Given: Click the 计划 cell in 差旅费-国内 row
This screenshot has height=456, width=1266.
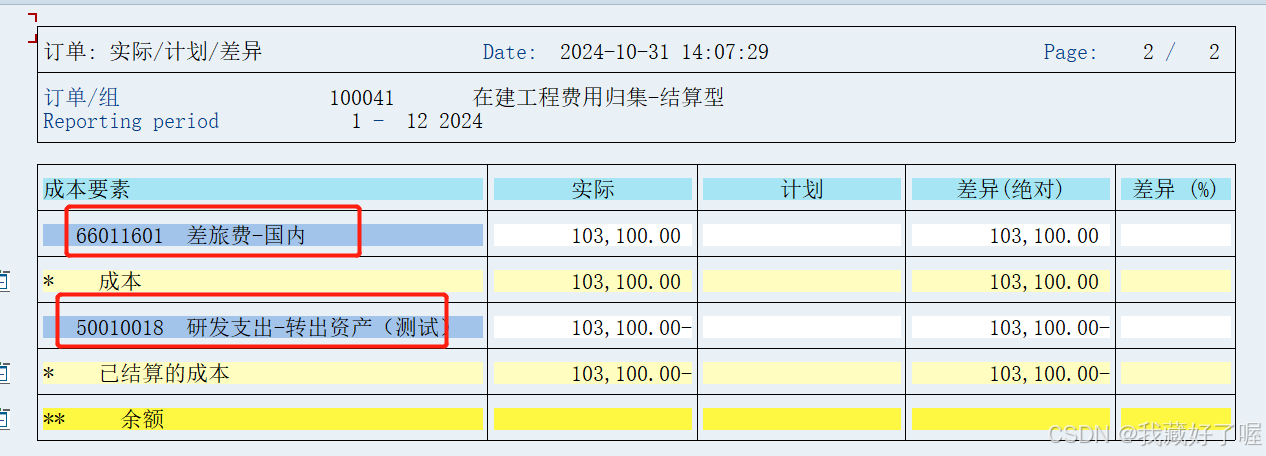Looking at the screenshot, I should (x=802, y=235).
